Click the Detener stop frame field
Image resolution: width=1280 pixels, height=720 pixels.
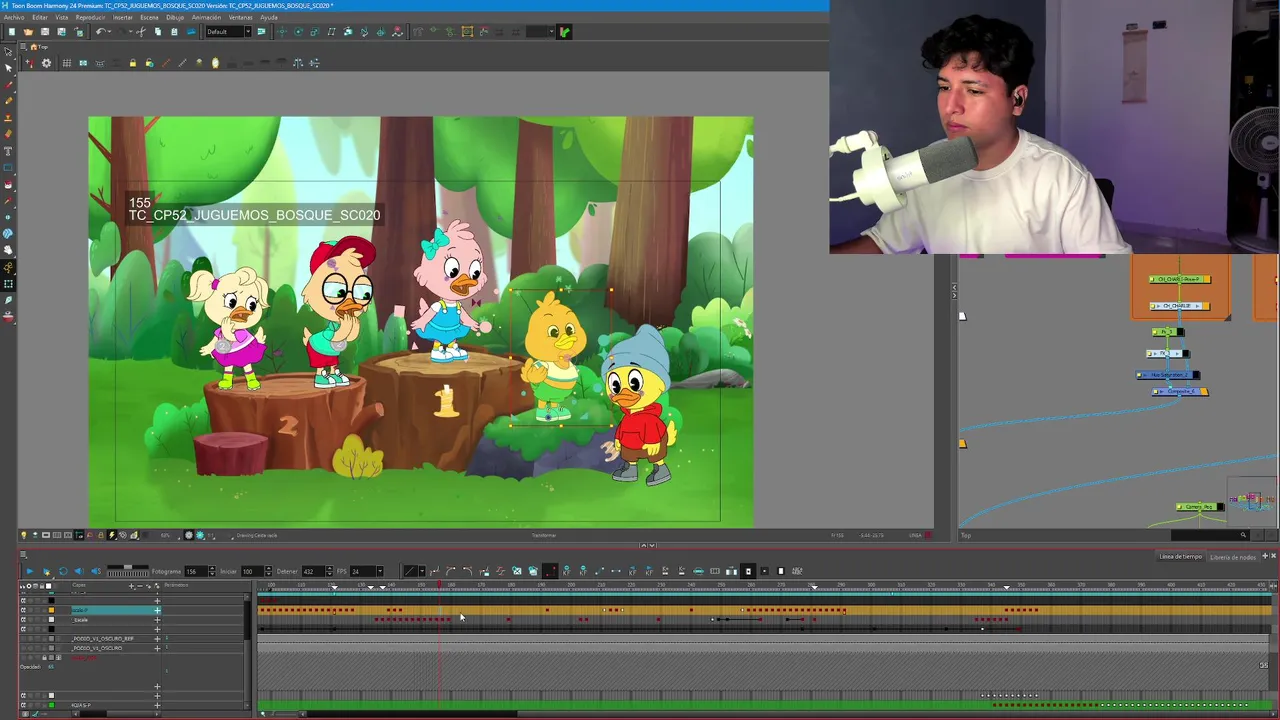(311, 571)
